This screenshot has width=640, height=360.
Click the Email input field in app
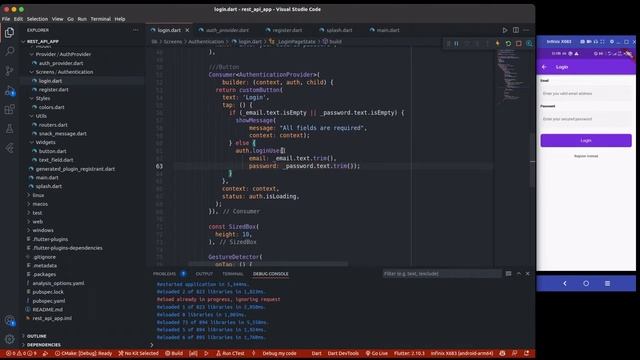tap(586, 93)
